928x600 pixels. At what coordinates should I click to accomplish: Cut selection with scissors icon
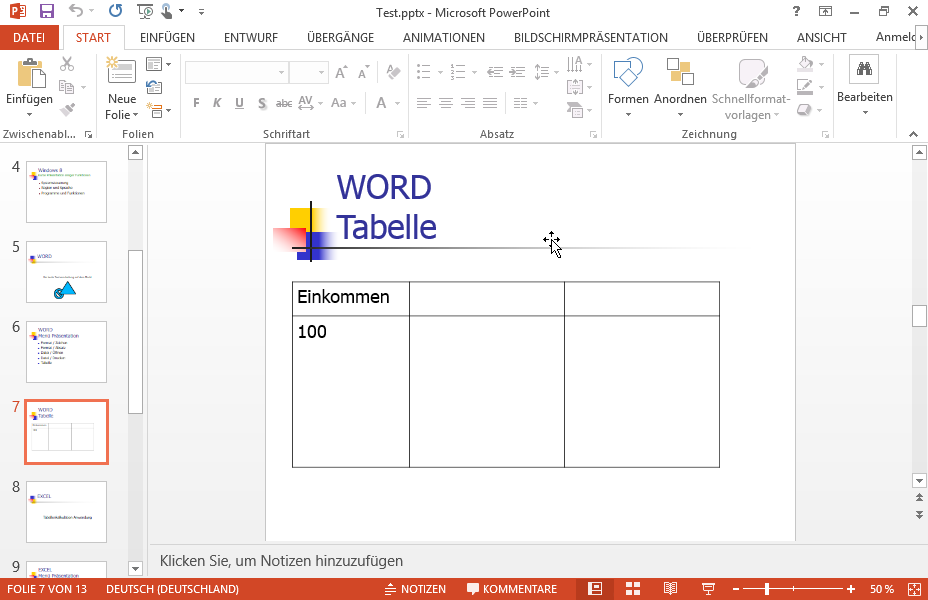pyautogui.click(x=67, y=64)
